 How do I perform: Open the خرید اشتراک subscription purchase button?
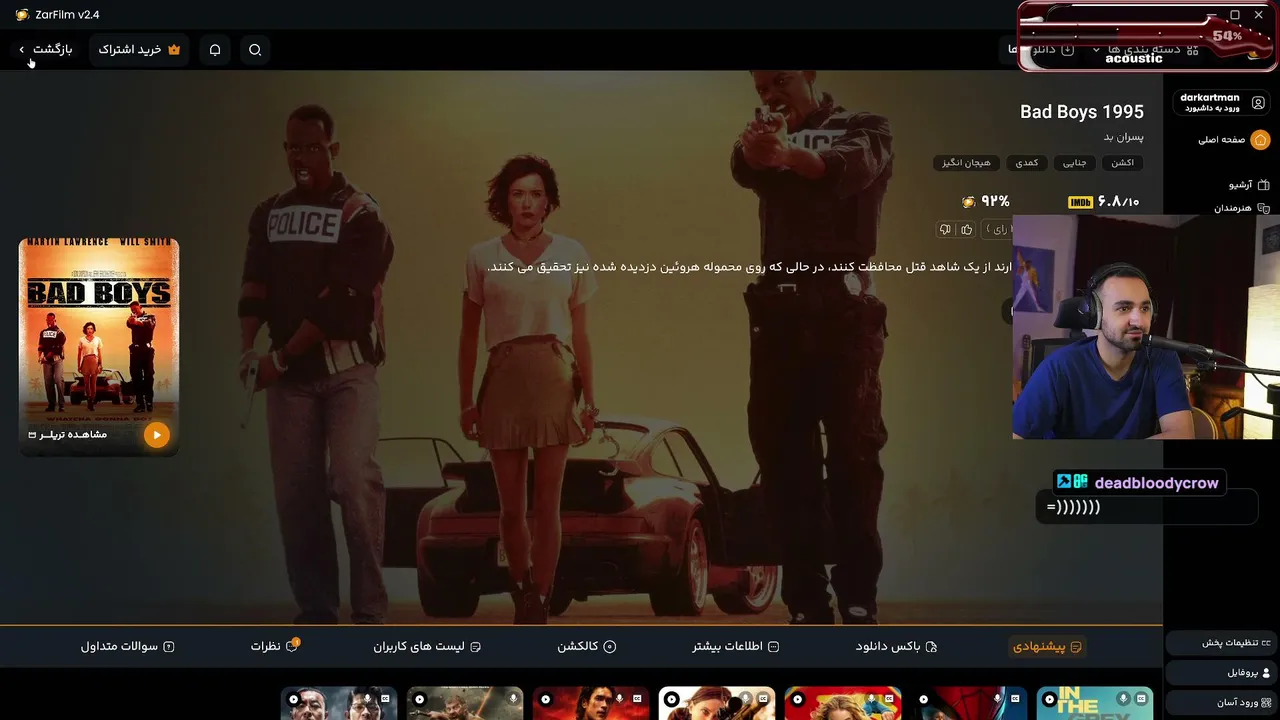(139, 49)
